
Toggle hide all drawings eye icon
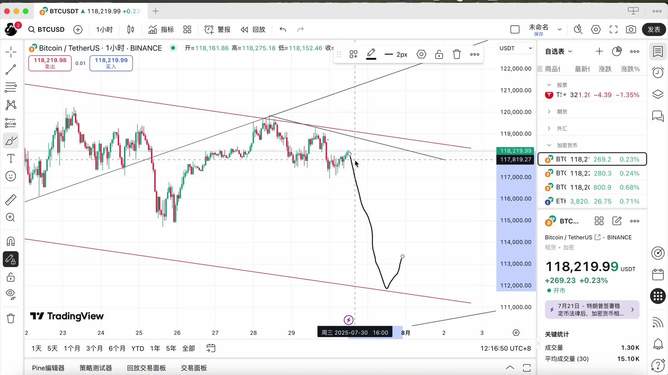(11, 294)
